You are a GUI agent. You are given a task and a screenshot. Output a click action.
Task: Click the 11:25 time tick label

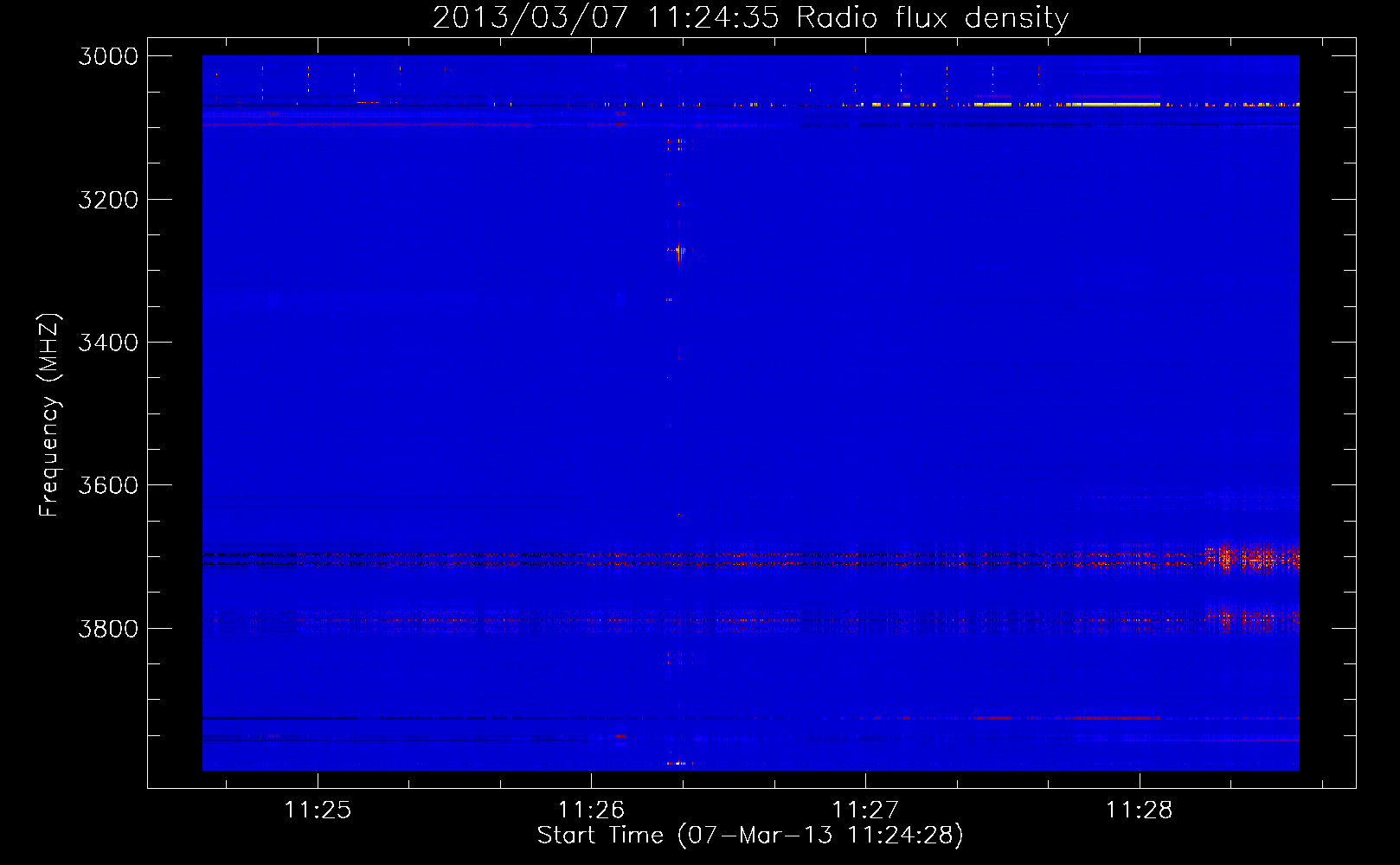318,810
